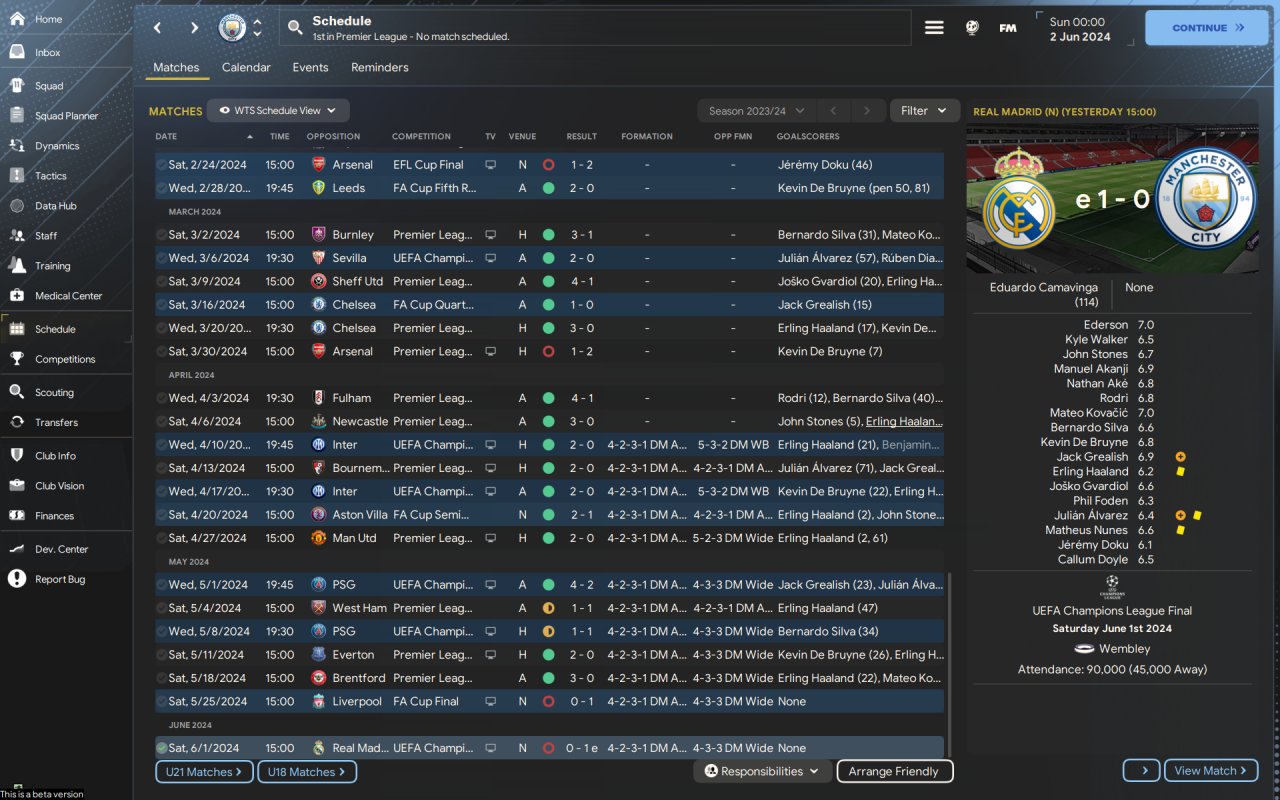
Task: Open the Dynamics screen
Action: coord(66,146)
